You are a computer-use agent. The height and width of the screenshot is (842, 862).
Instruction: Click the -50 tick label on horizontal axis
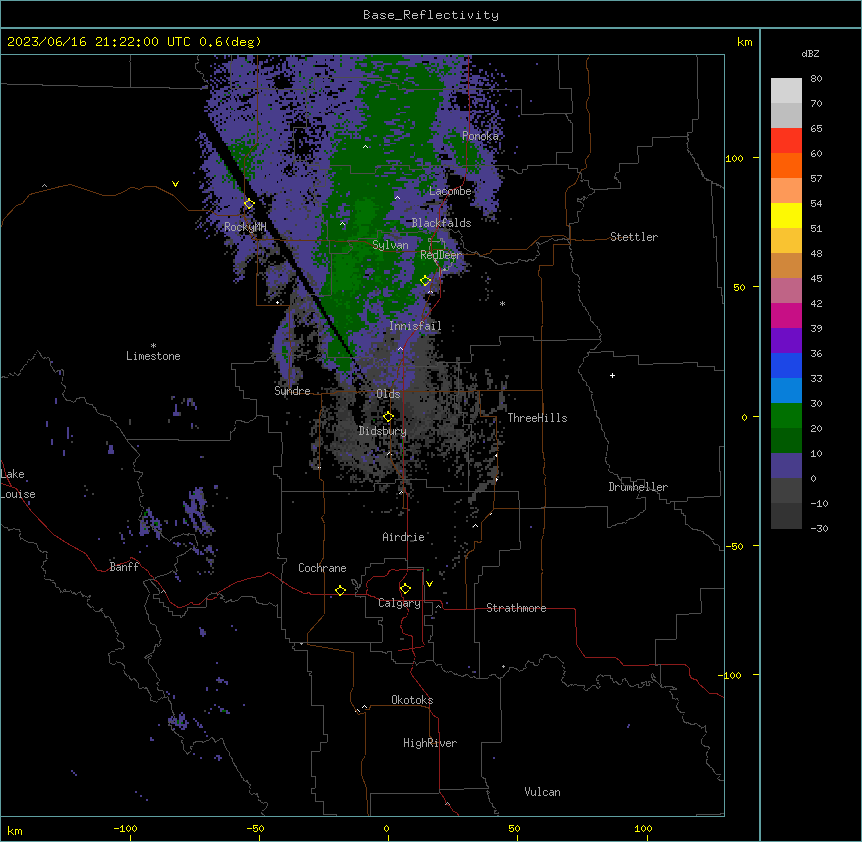(255, 828)
